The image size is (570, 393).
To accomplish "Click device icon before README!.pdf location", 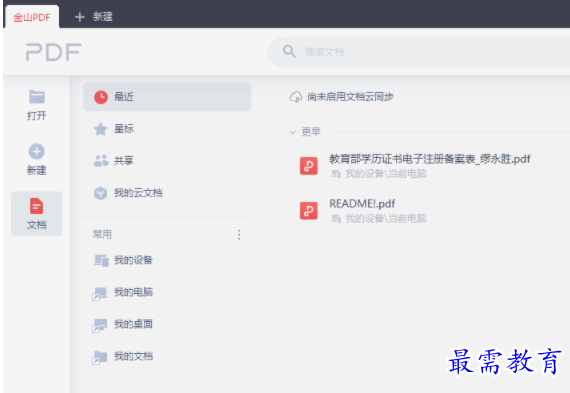I will coord(336,218).
